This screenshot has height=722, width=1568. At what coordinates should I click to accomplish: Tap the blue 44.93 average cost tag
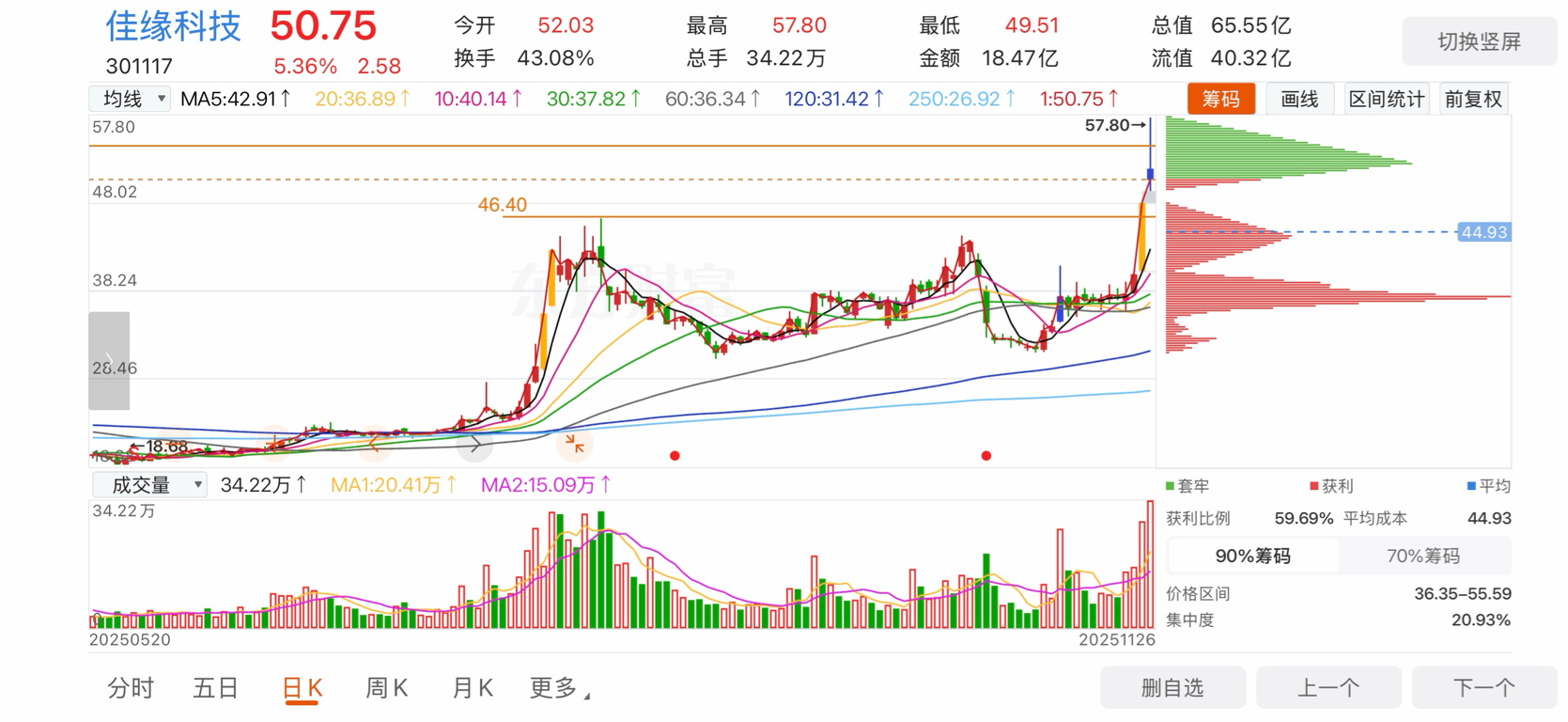click(x=1484, y=232)
